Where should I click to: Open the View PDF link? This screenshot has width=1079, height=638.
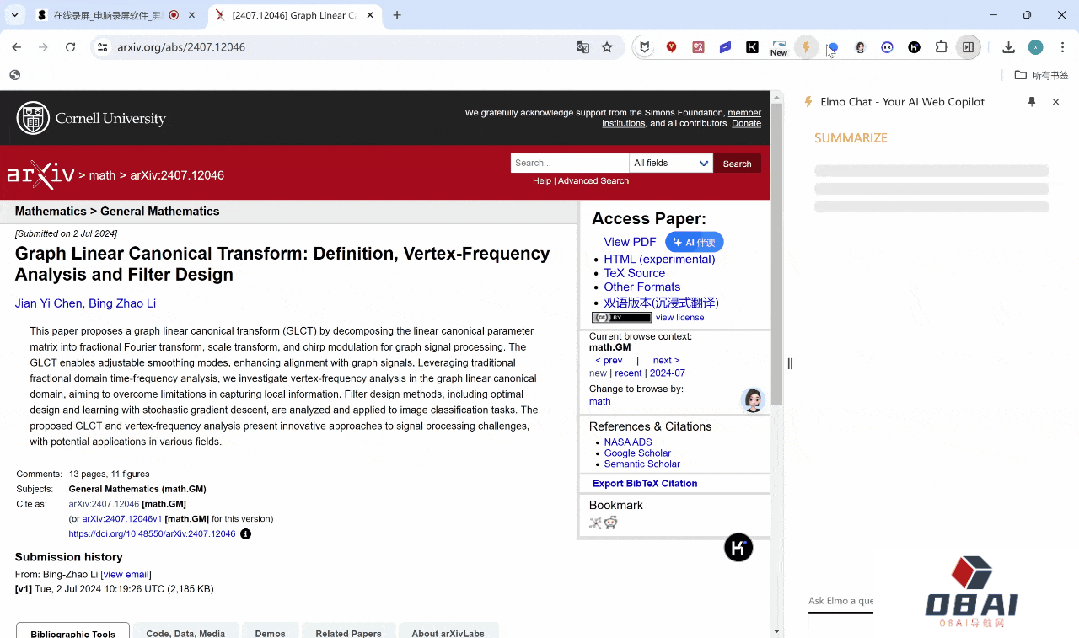[630, 242]
